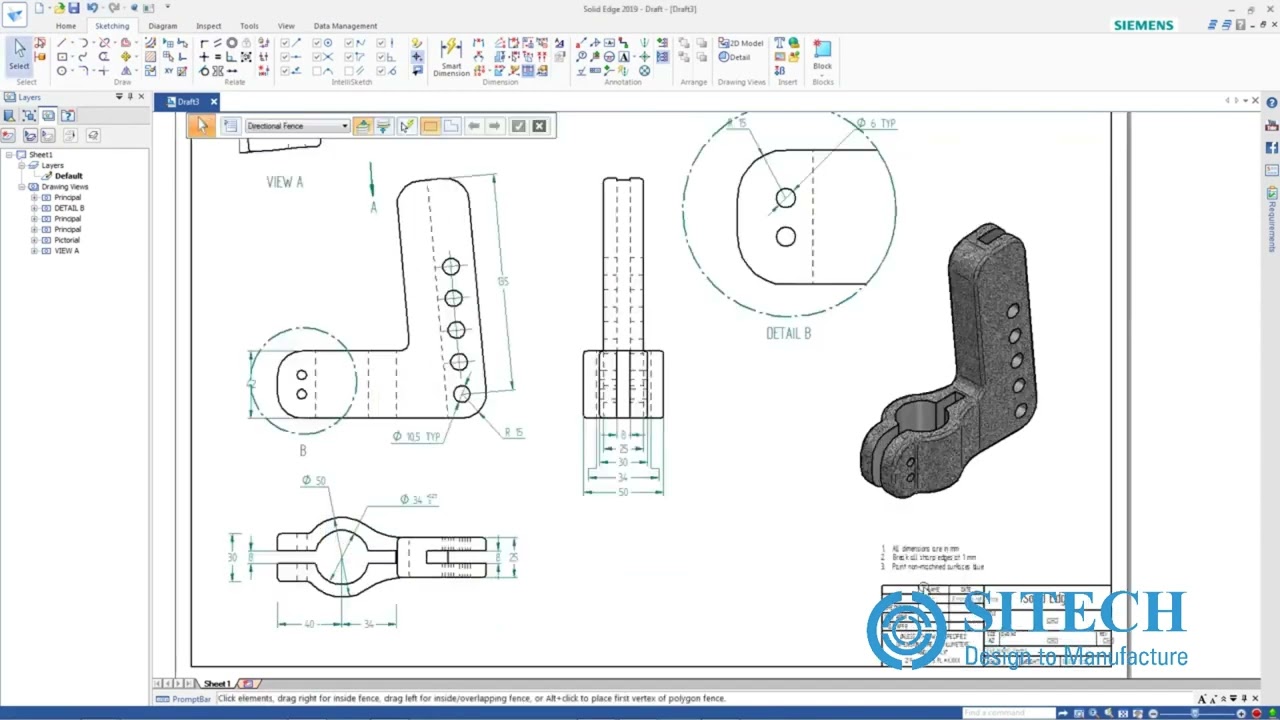
Task: Select the Rectangle tool in Draw group
Action: click(62, 57)
